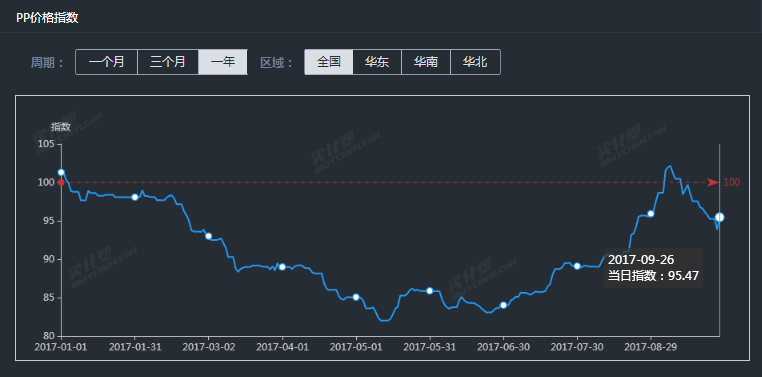
Task: Switch region to 全国
Action: (329, 62)
